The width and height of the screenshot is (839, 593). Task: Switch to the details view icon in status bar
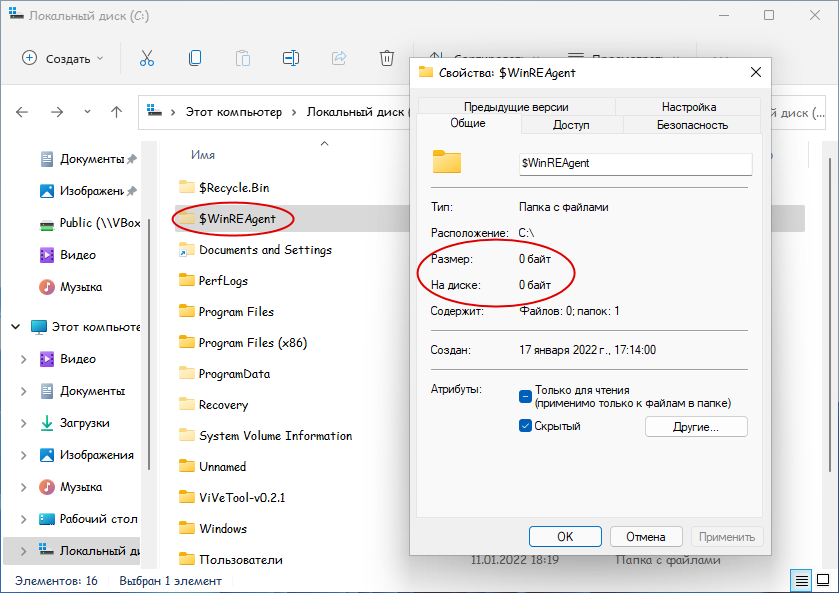click(x=801, y=580)
